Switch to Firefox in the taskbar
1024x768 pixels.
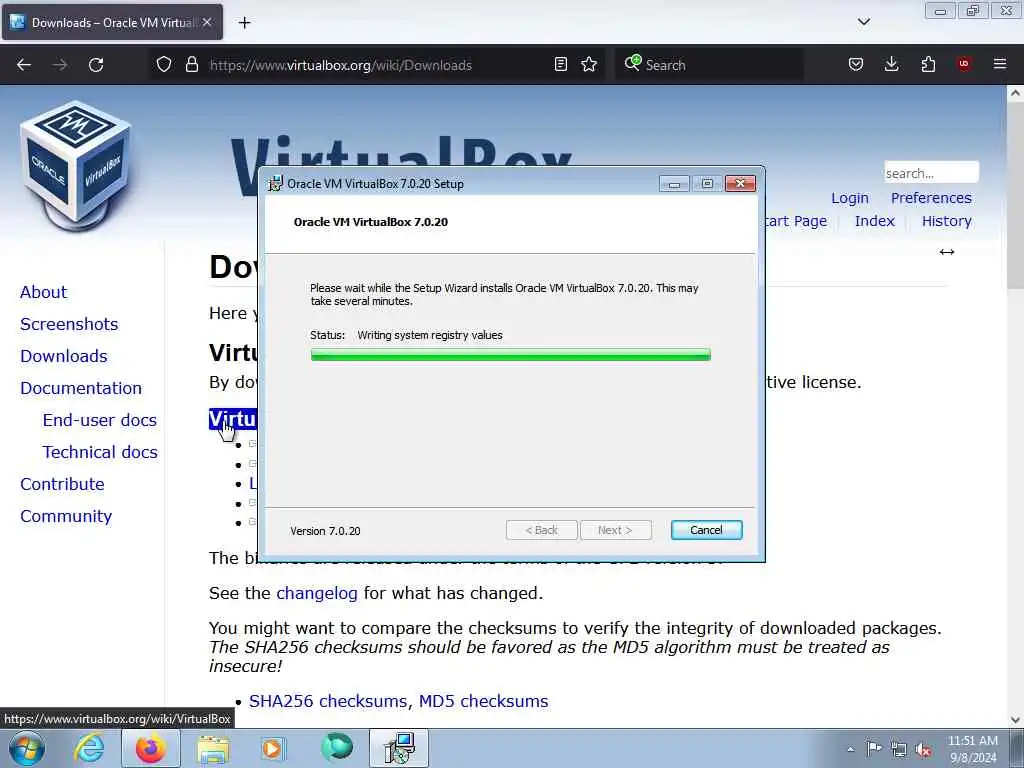[151, 748]
